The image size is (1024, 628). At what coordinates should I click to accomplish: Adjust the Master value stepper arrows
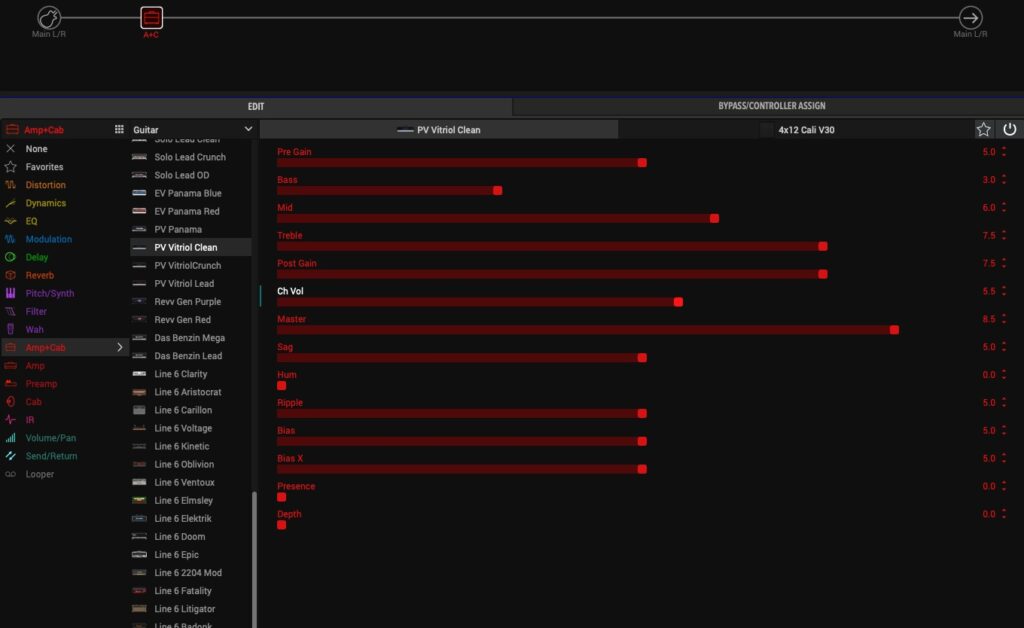click(1003, 319)
